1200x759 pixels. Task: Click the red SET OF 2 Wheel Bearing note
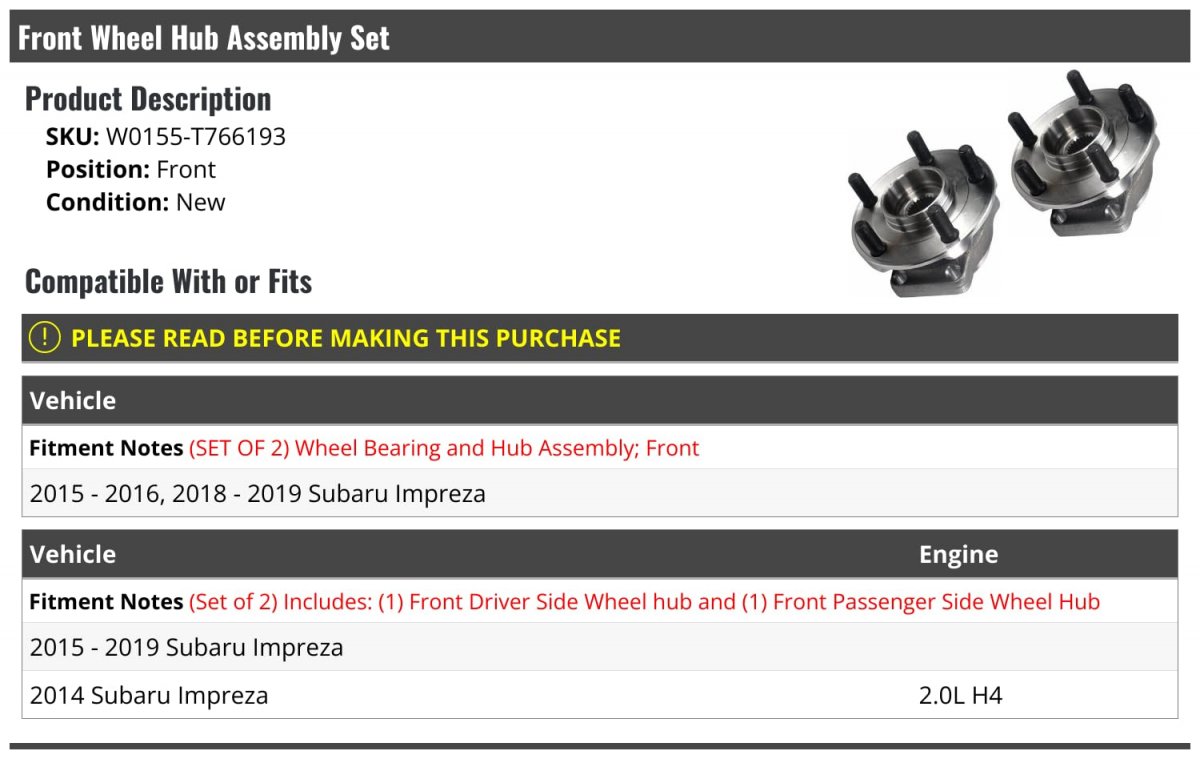pos(444,448)
